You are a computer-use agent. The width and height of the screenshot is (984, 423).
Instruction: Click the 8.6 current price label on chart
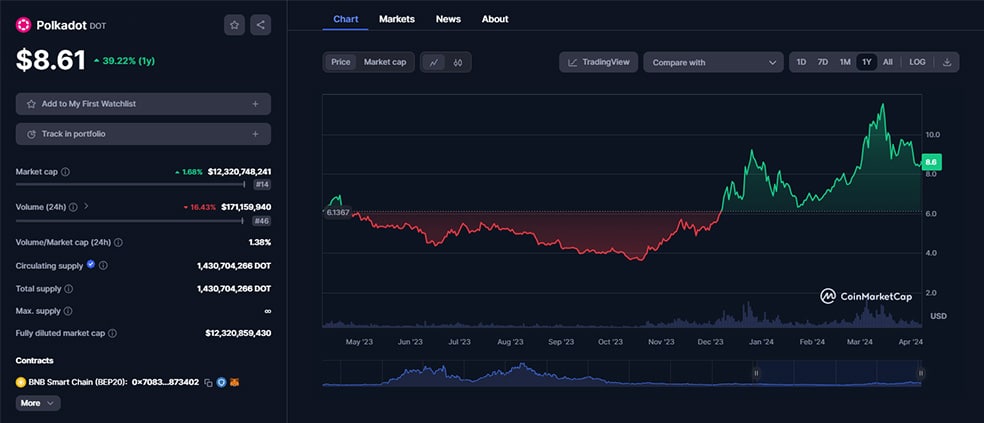(x=931, y=163)
